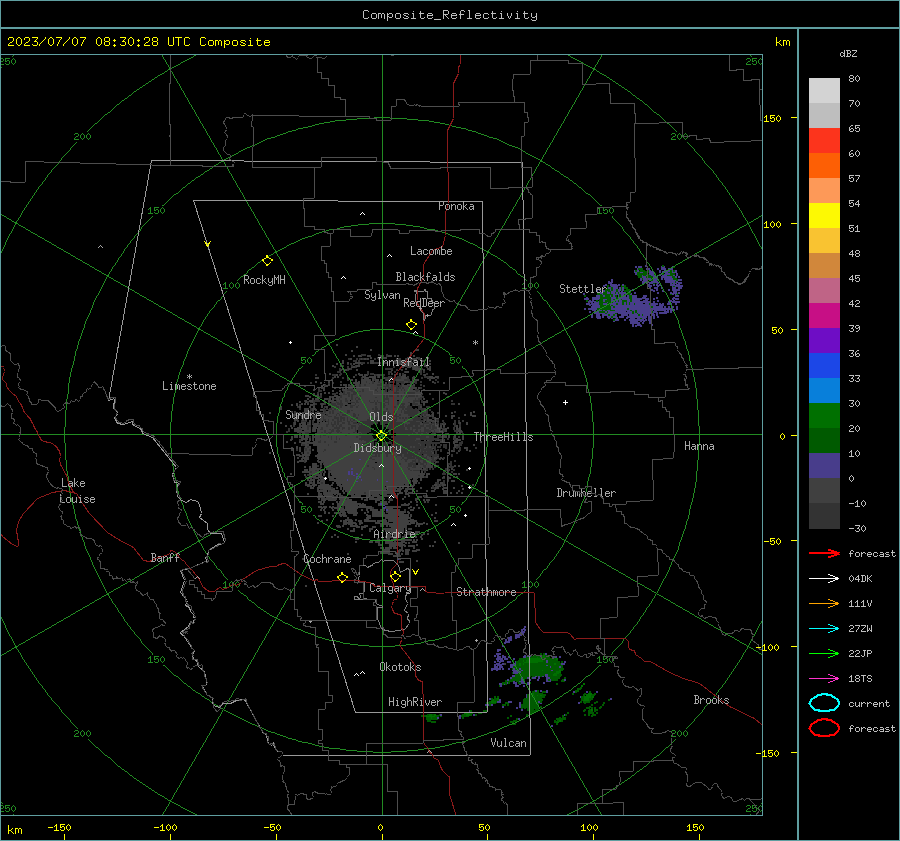Click the Strathmore city label

point(486,592)
